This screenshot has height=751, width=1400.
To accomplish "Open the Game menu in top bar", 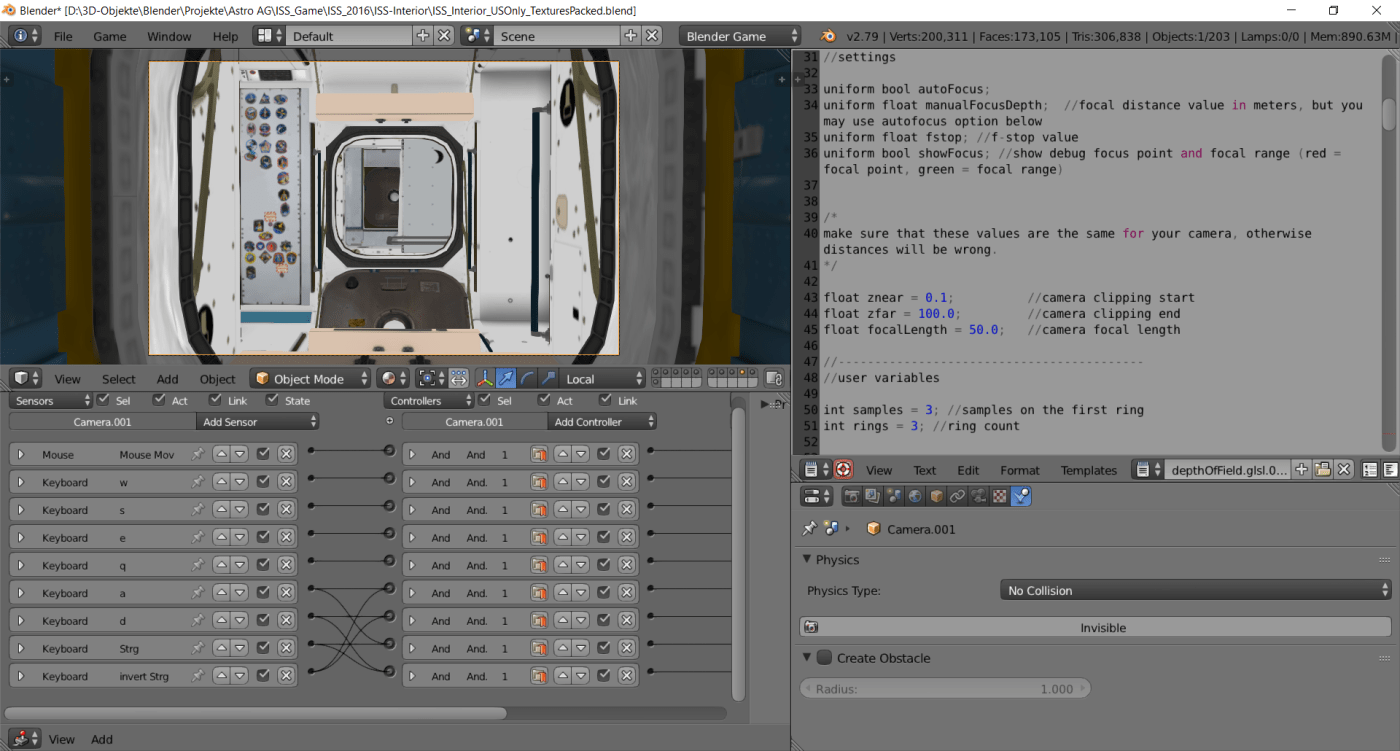I will tap(109, 36).
